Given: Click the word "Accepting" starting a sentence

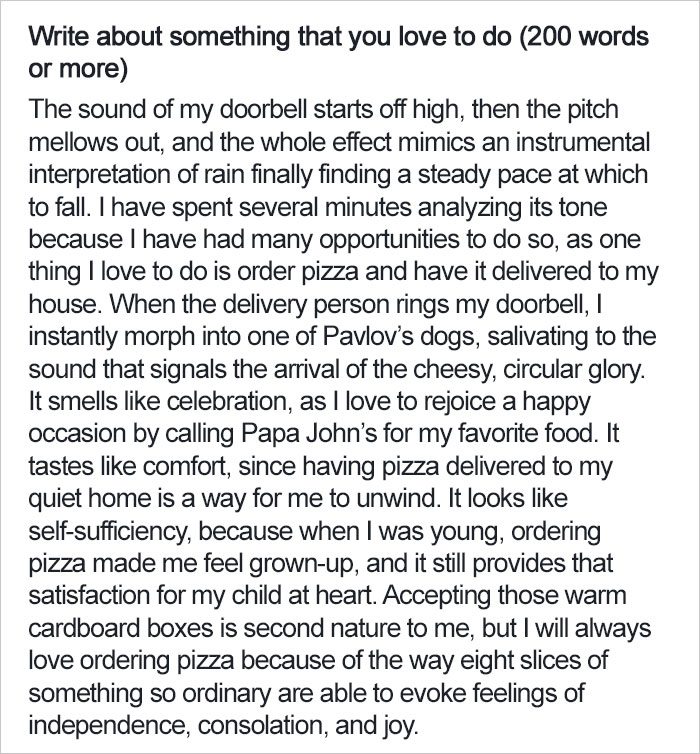Looking at the screenshot, I should (x=437, y=596).
